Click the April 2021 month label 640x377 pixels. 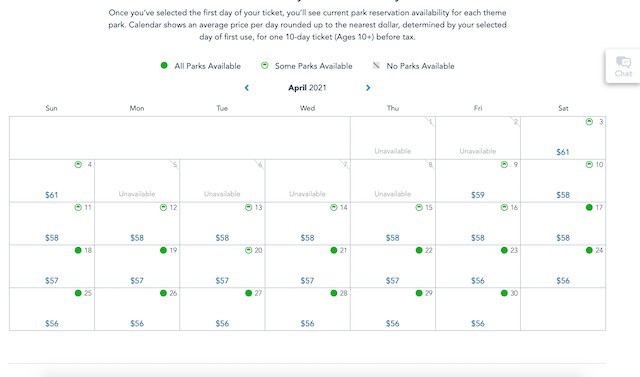click(307, 88)
